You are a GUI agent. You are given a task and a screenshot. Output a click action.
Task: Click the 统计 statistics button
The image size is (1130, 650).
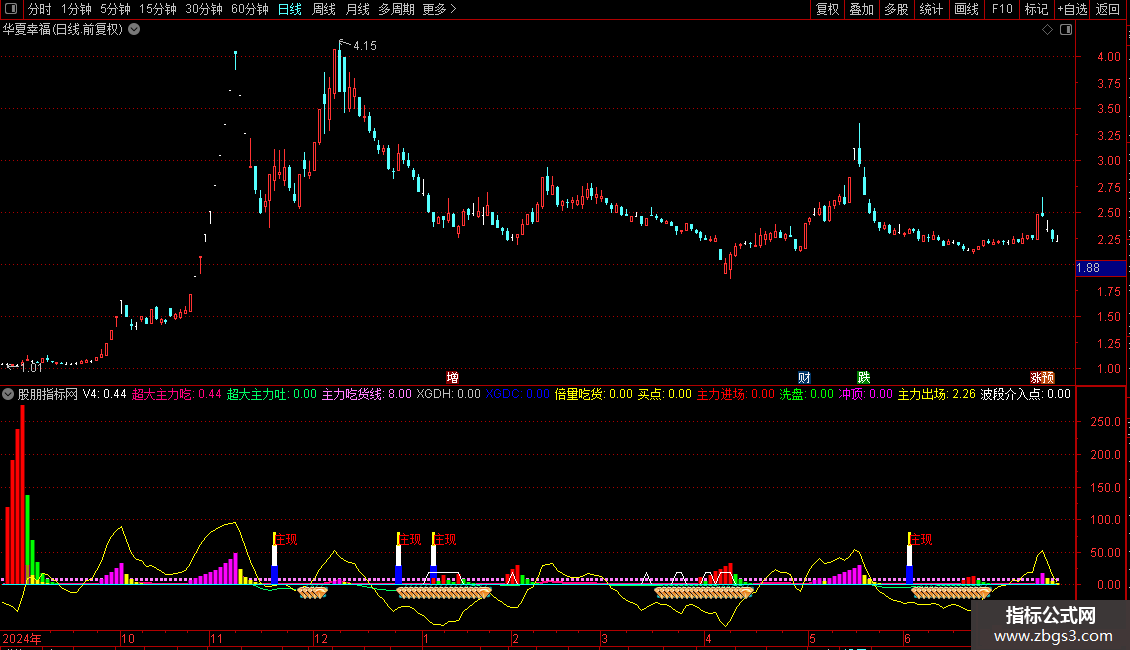click(931, 9)
